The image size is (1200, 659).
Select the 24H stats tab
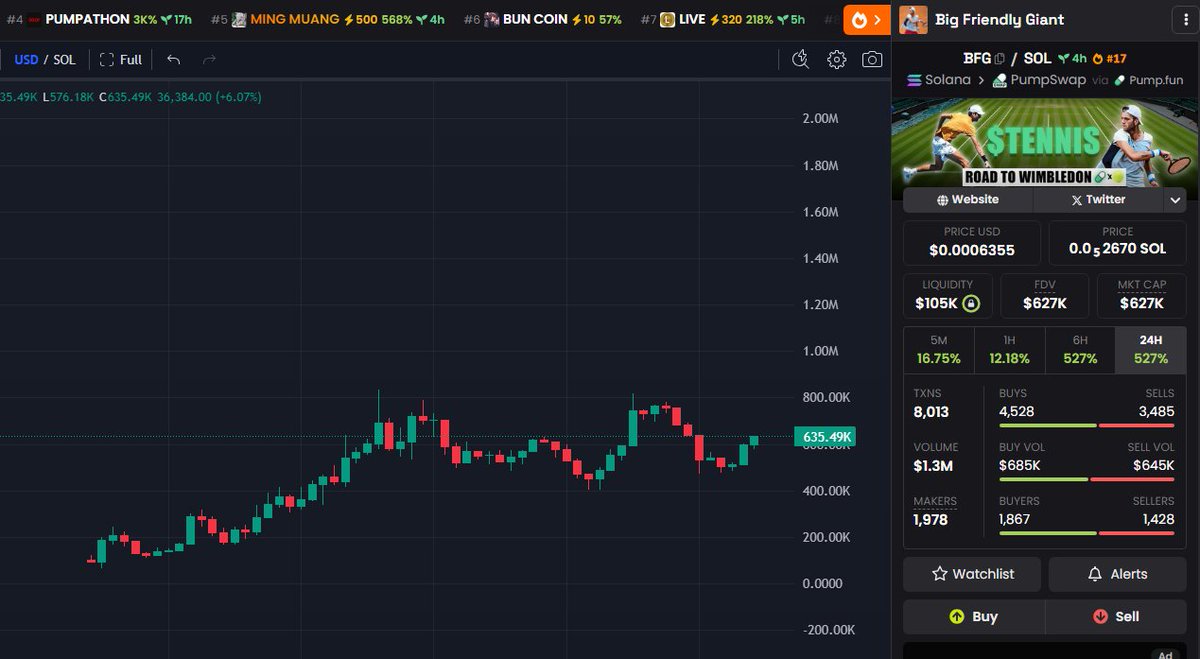click(x=1151, y=350)
